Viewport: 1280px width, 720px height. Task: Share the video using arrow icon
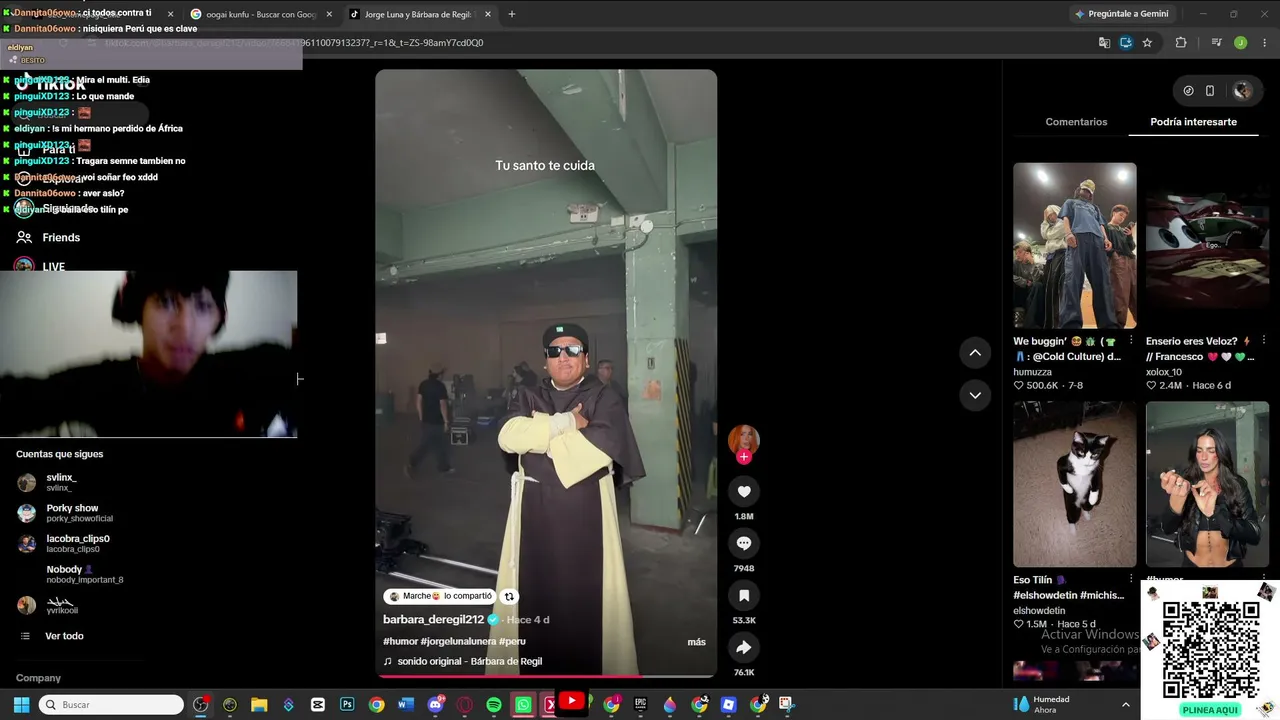click(744, 647)
